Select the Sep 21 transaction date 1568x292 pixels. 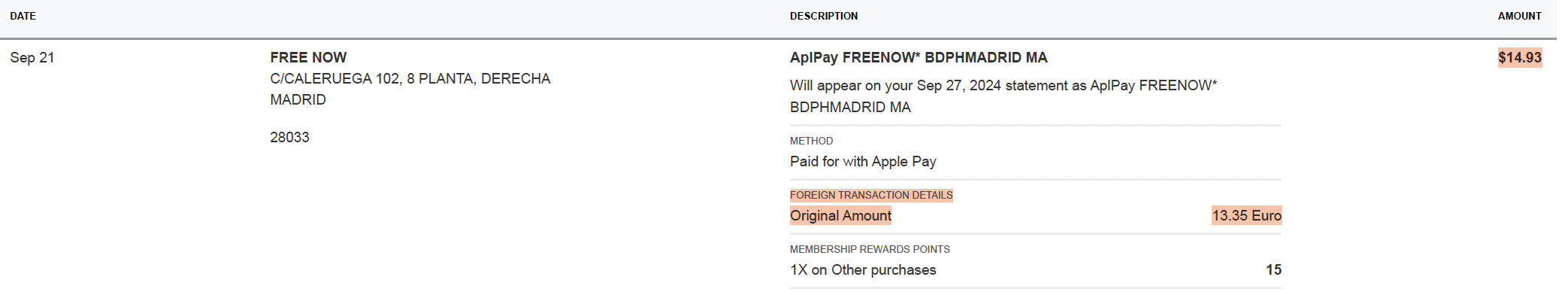point(32,58)
